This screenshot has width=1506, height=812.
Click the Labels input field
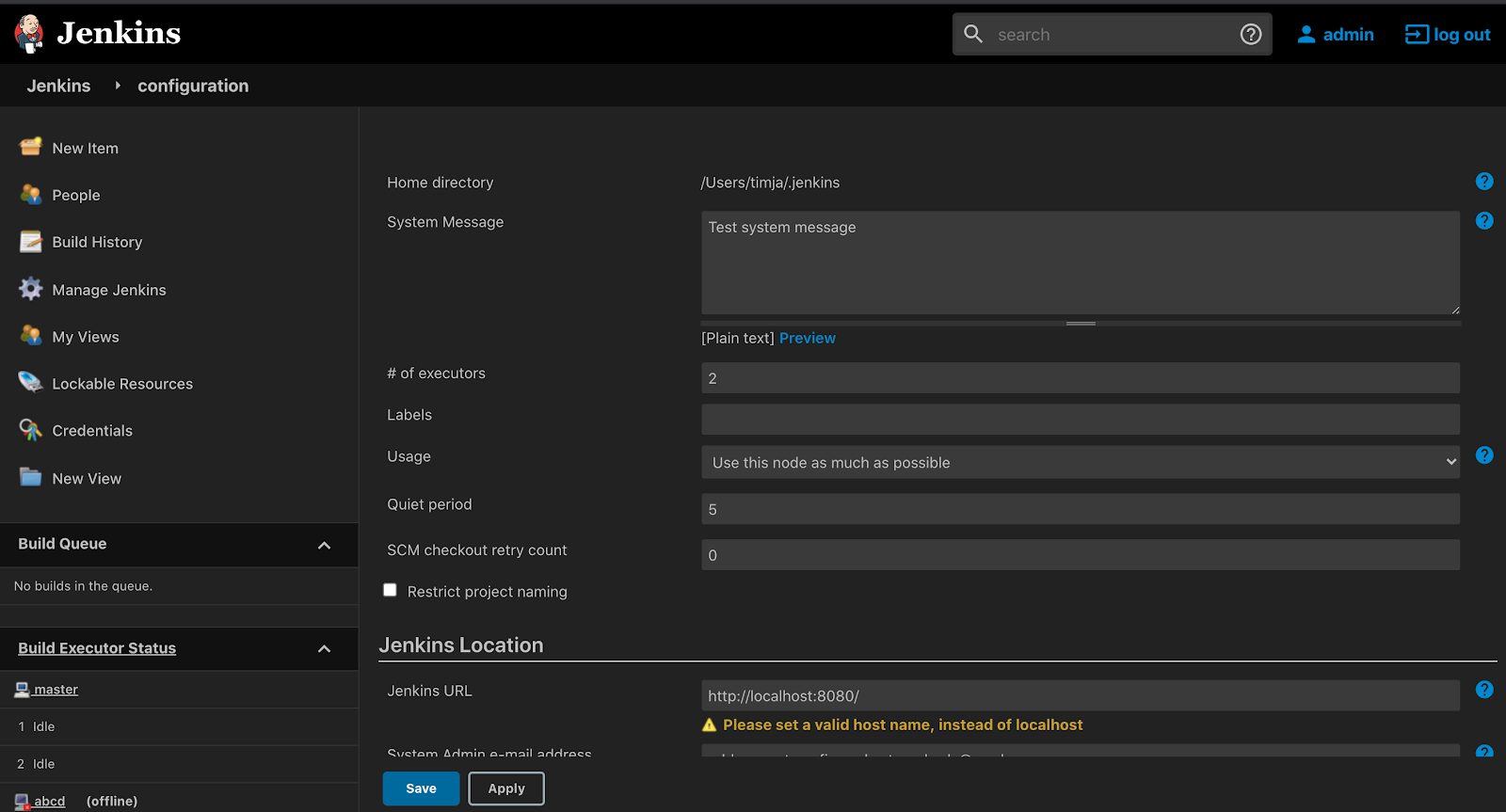point(1081,420)
